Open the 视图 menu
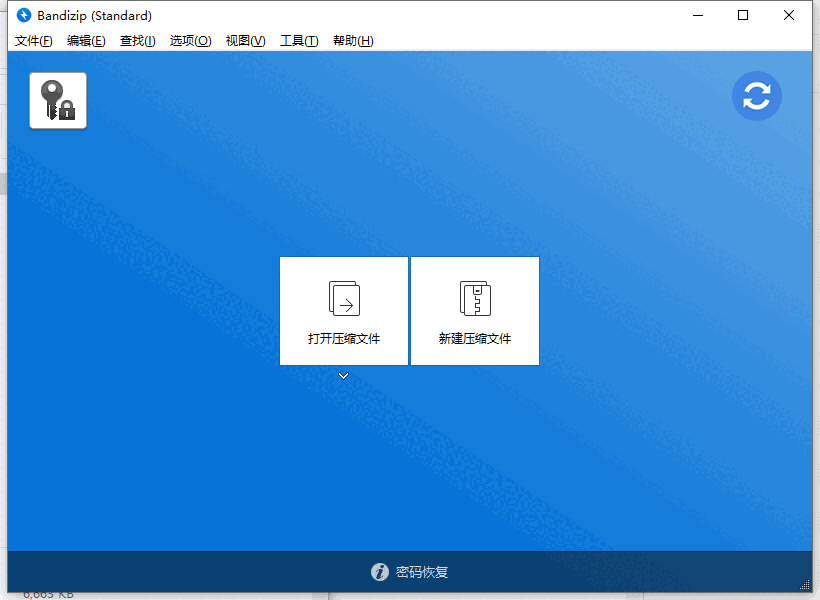This screenshot has width=820, height=600. [x=245, y=41]
